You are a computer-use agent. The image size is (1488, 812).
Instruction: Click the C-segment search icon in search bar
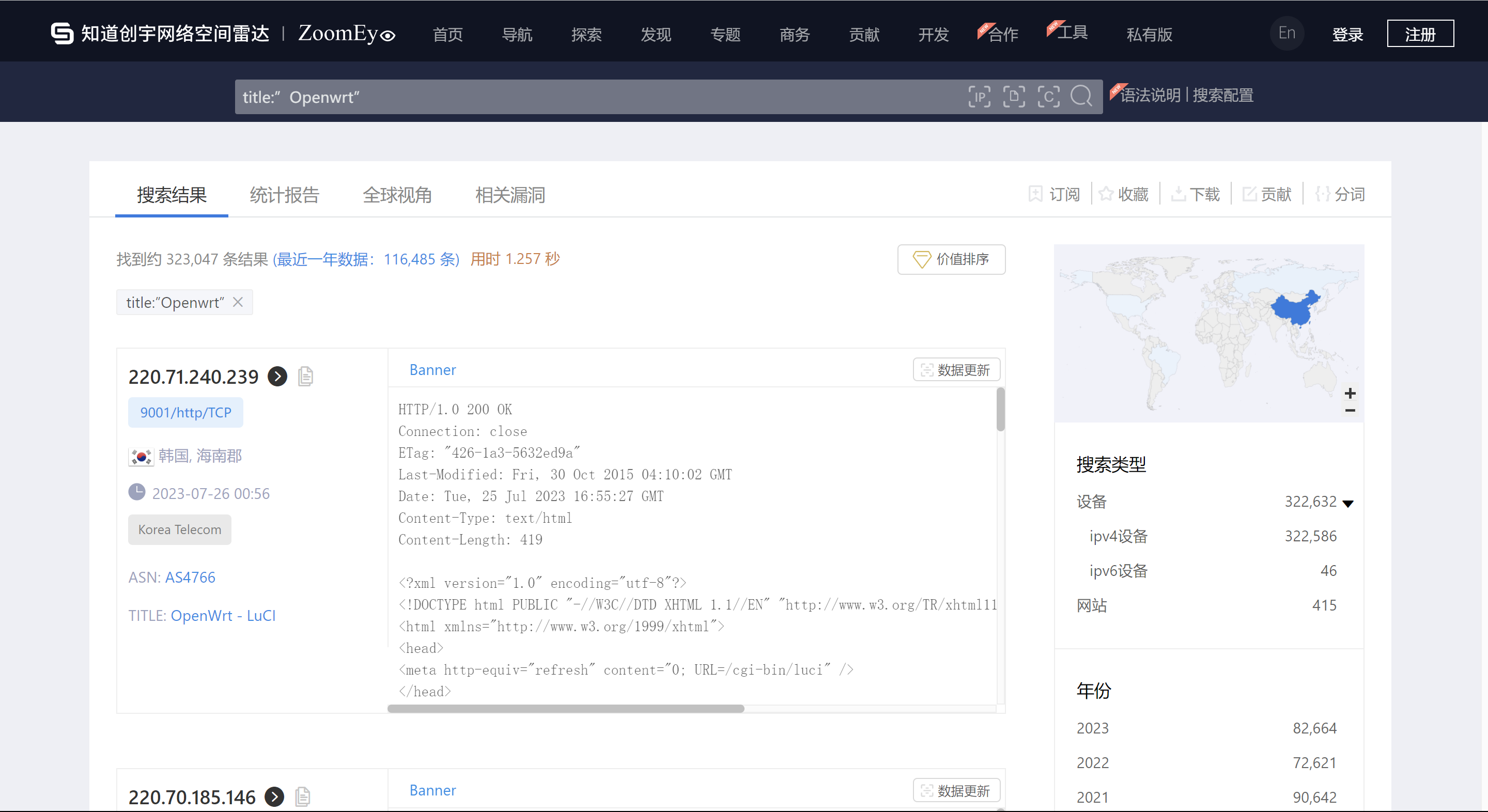pyautogui.click(x=1048, y=97)
